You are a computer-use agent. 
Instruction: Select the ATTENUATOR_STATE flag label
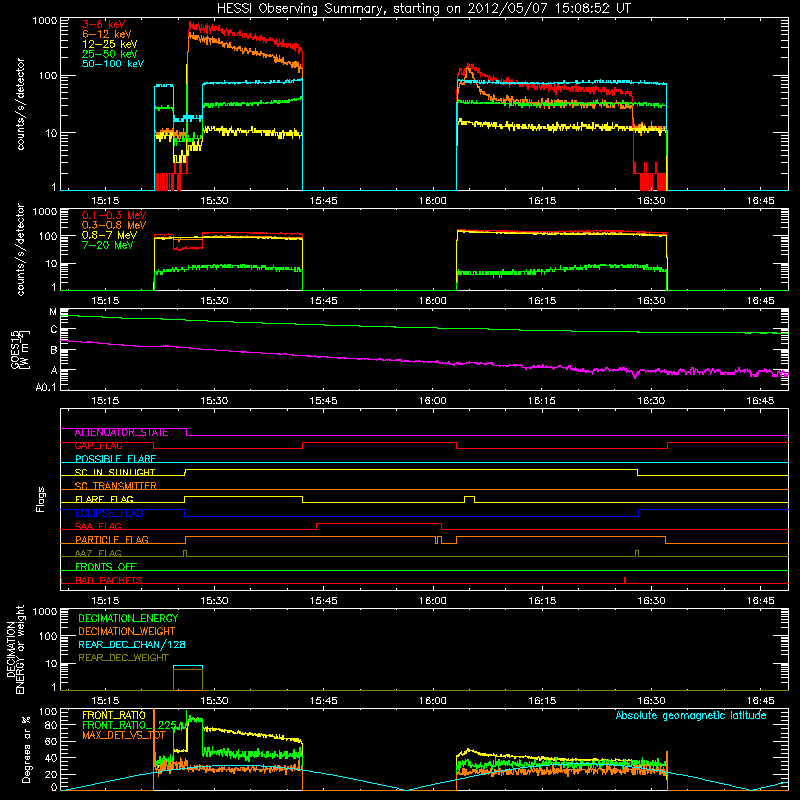(x=121, y=433)
